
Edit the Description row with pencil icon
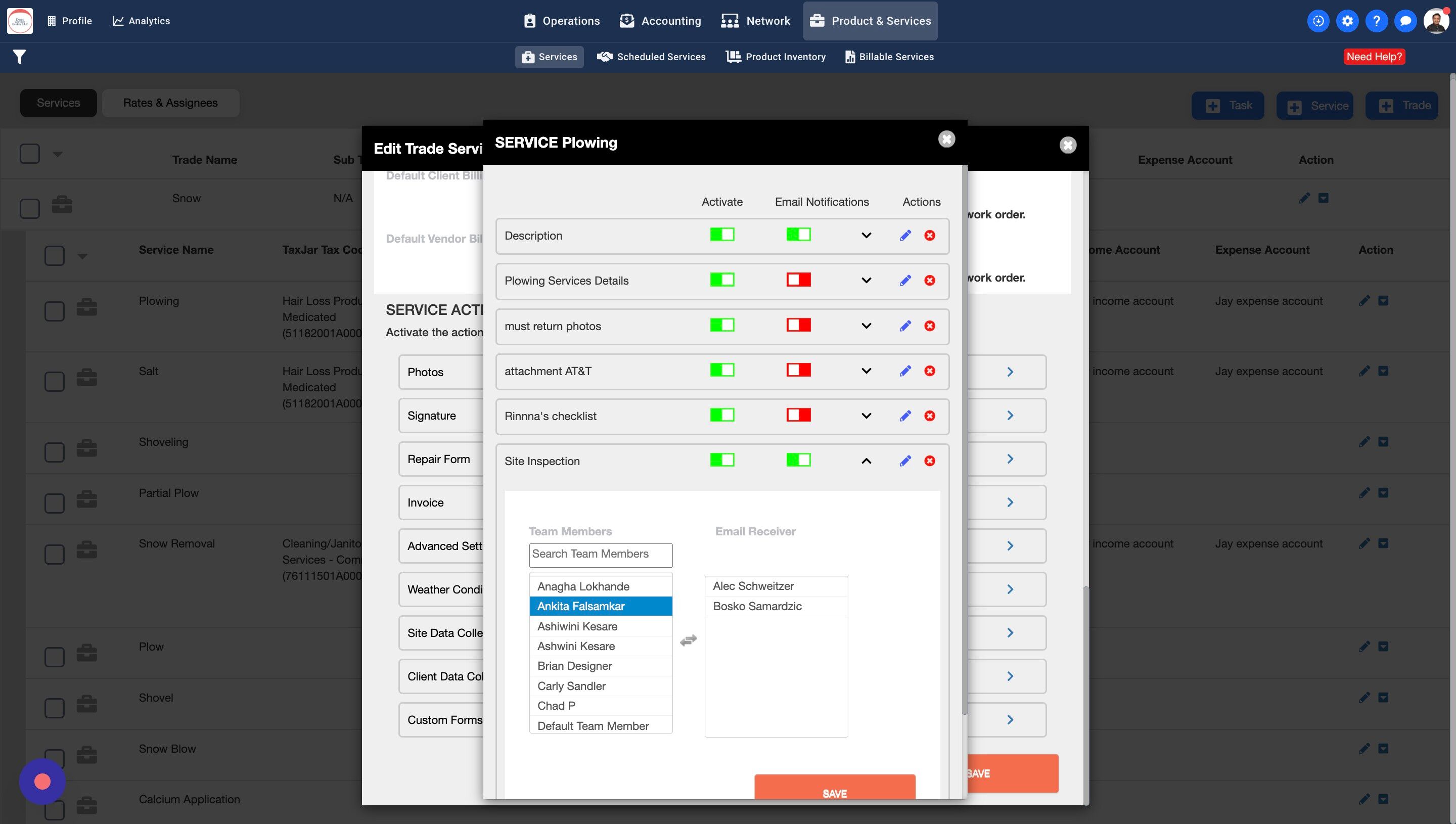coord(905,236)
